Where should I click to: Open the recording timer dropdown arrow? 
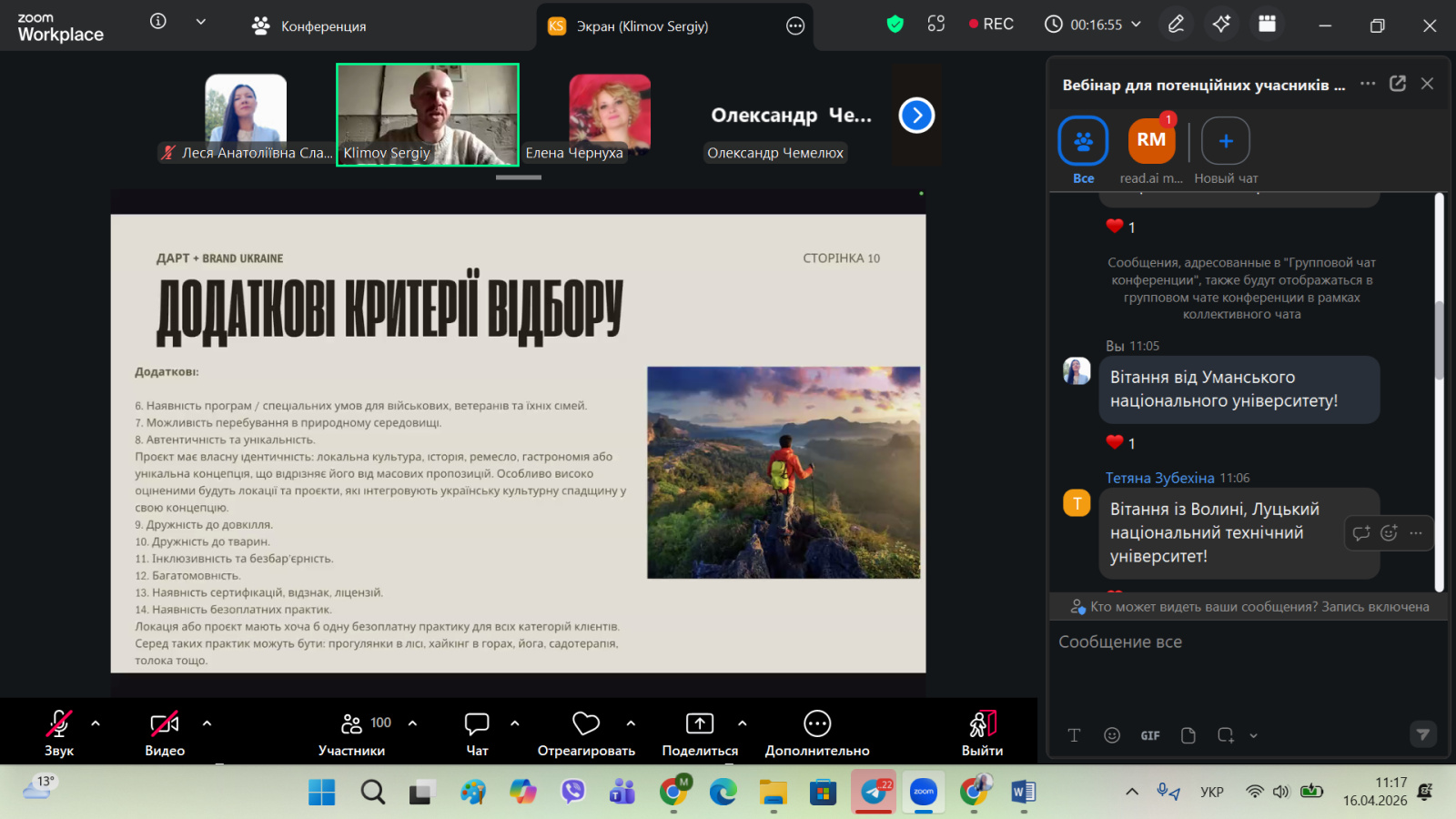1136,25
